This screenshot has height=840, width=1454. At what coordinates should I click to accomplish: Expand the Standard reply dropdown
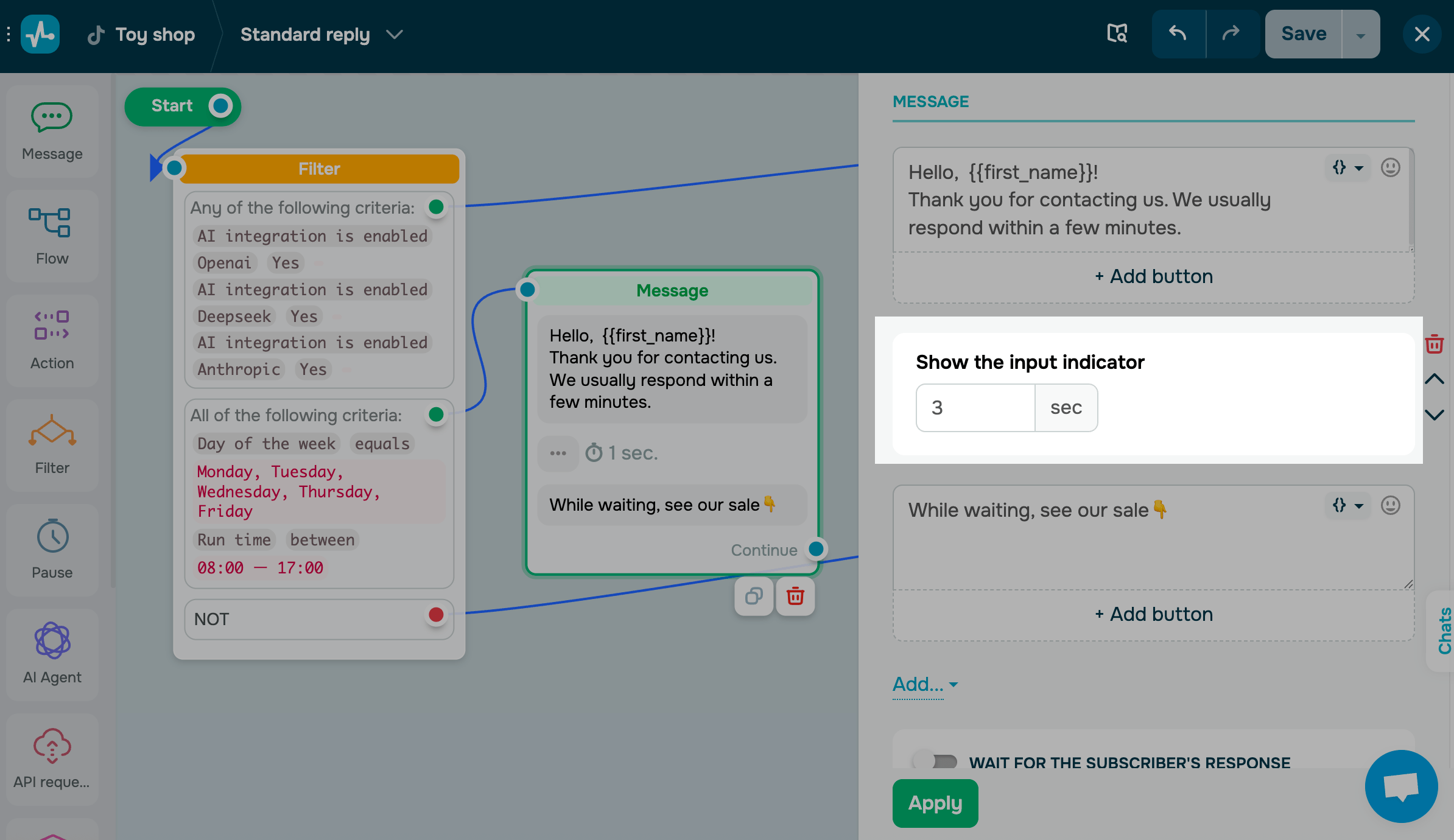point(394,34)
